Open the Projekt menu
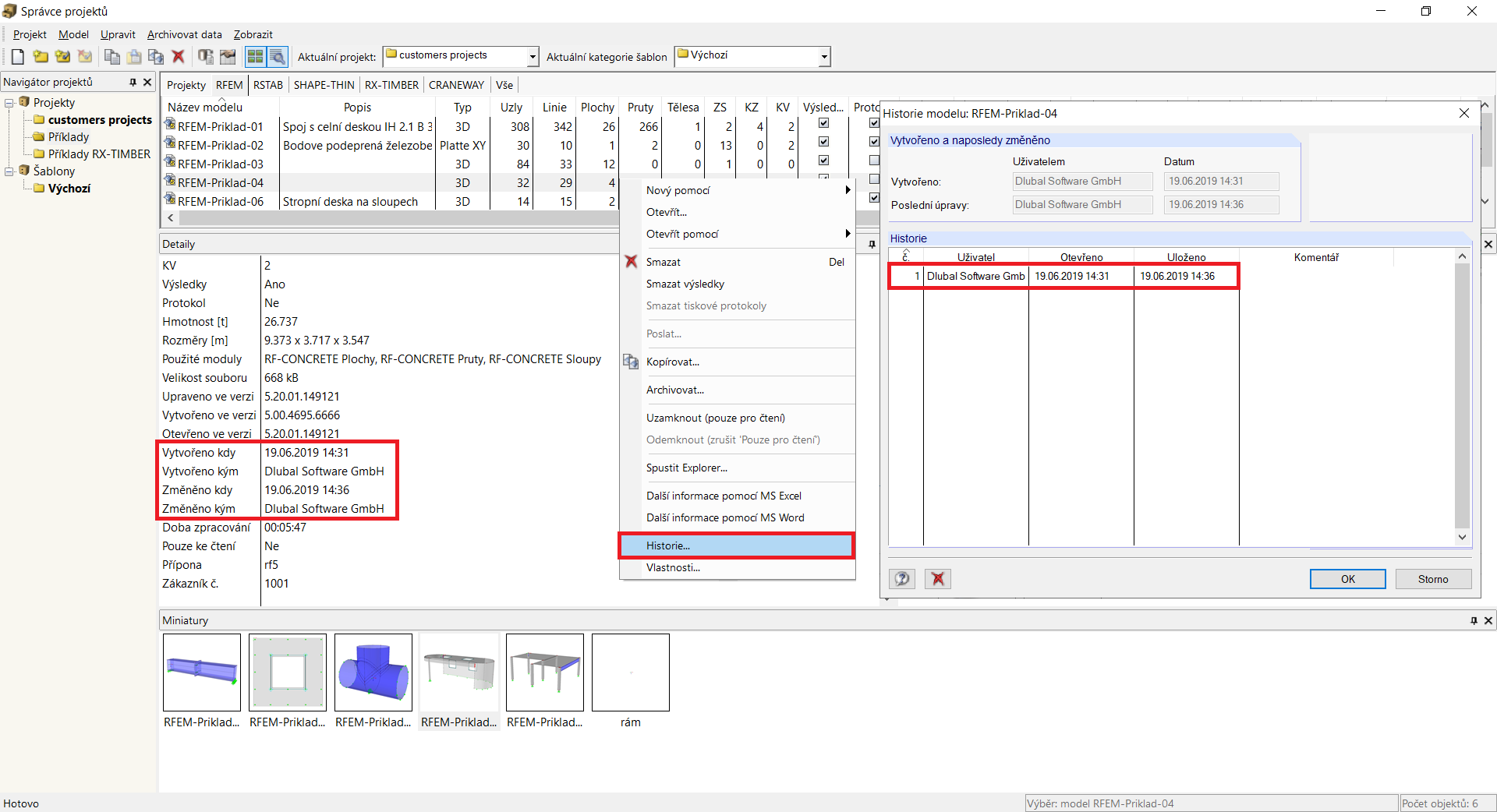1497x812 pixels. click(30, 34)
